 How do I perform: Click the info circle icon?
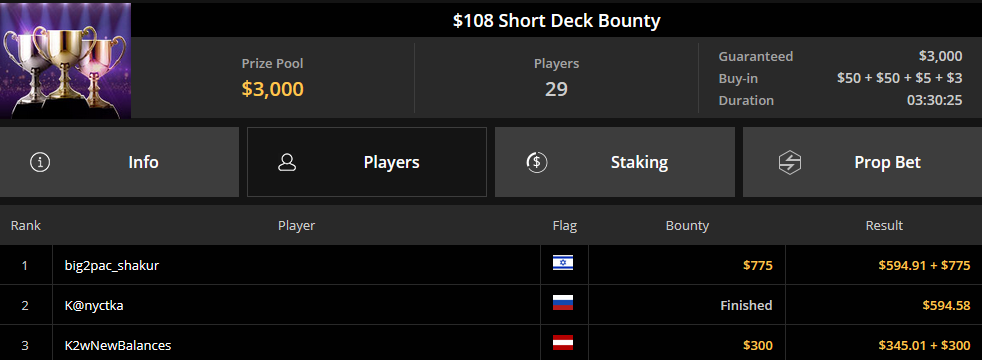coord(40,162)
